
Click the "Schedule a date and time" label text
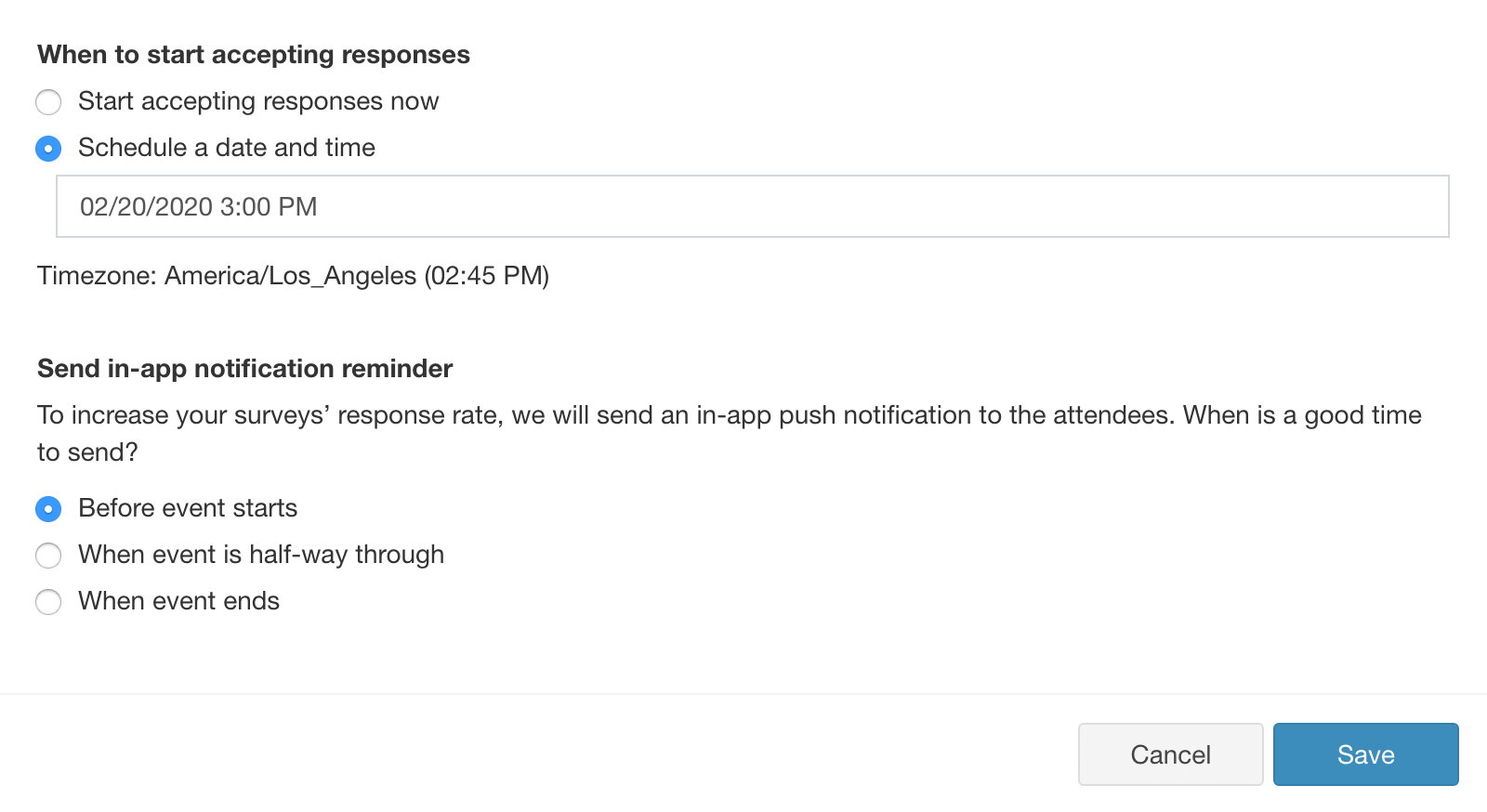[x=227, y=148]
